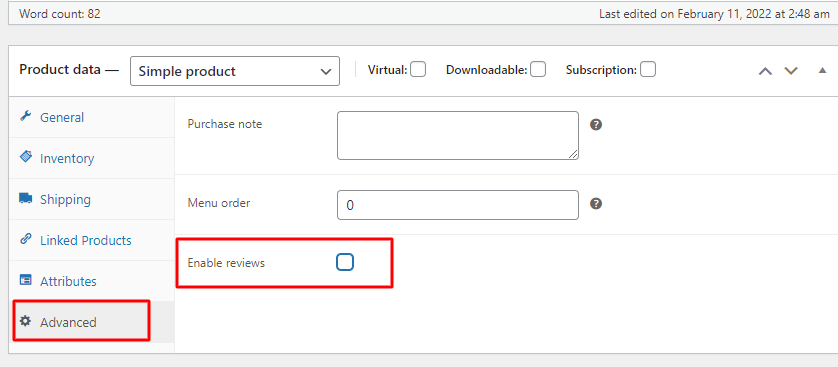Click the Shipping truck icon

click(26, 198)
